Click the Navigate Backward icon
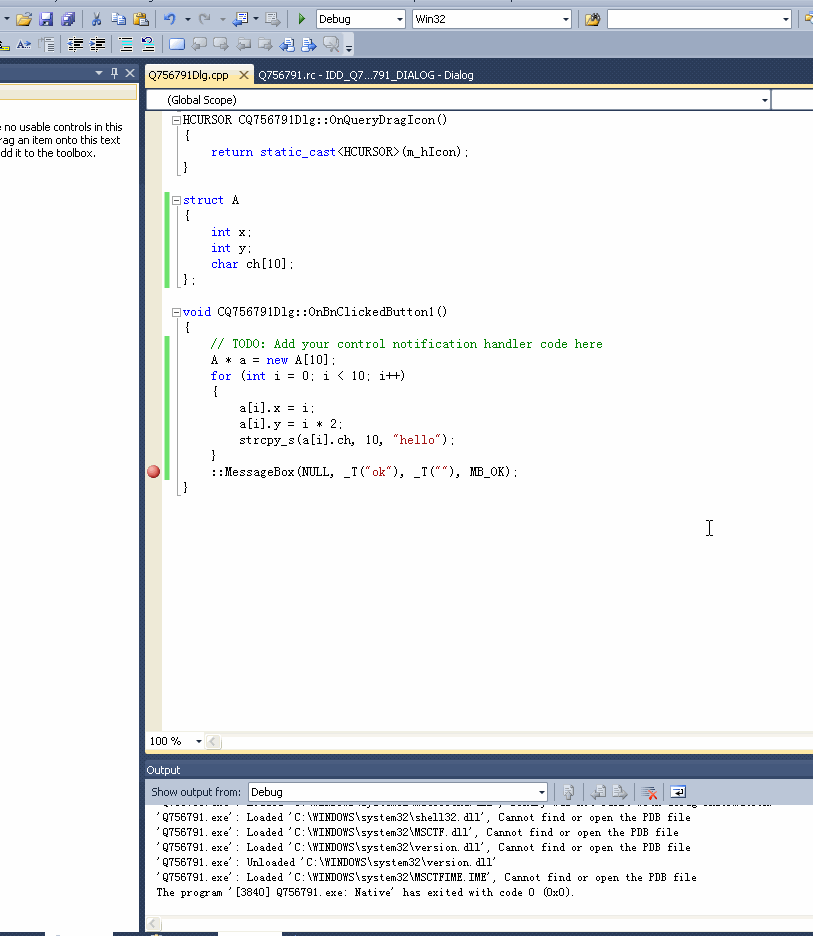The height and width of the screenshot is (936, 813). pos(241,19)
